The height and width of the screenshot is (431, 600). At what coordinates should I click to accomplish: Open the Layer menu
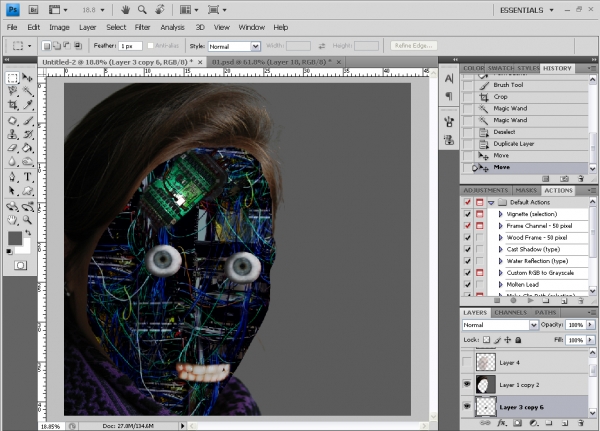tap(88, 27)
